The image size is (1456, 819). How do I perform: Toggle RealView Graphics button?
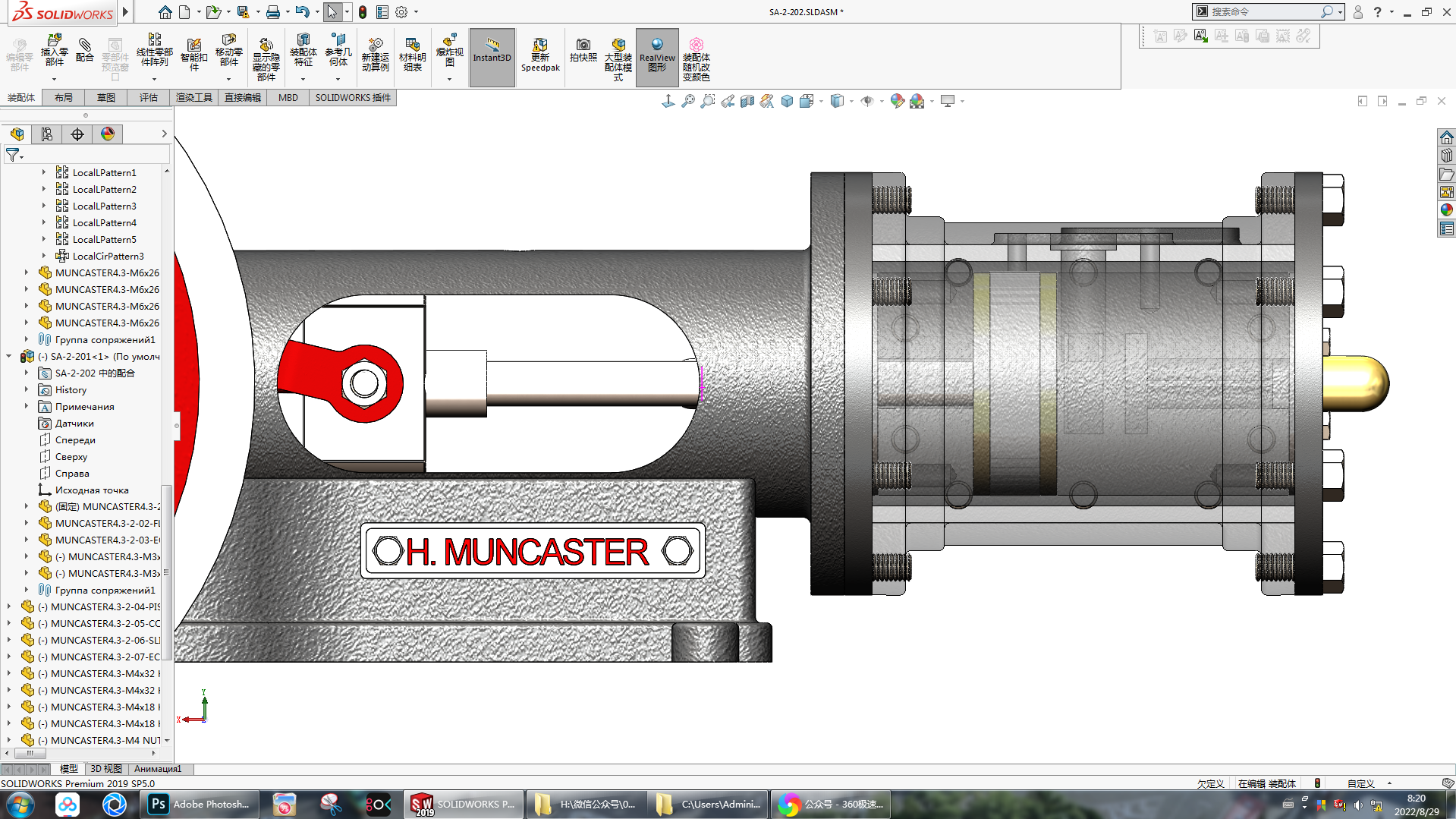(x=657, y=57)
